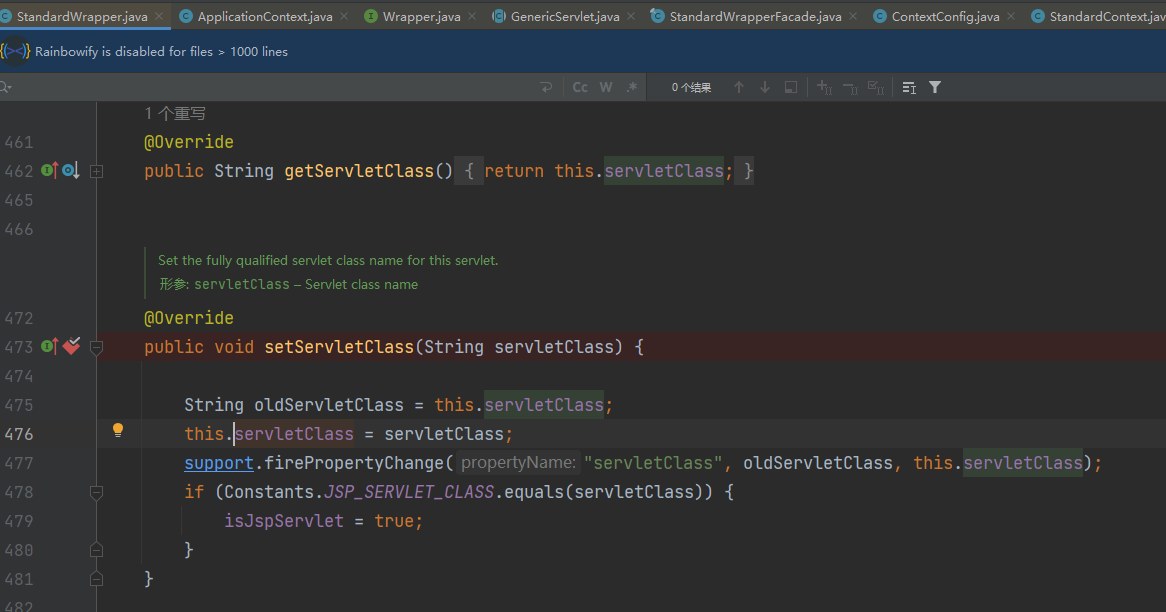Go to previous occurrence arrow
The height and width of the screenshot is (612, 1166).
[738, 88]
